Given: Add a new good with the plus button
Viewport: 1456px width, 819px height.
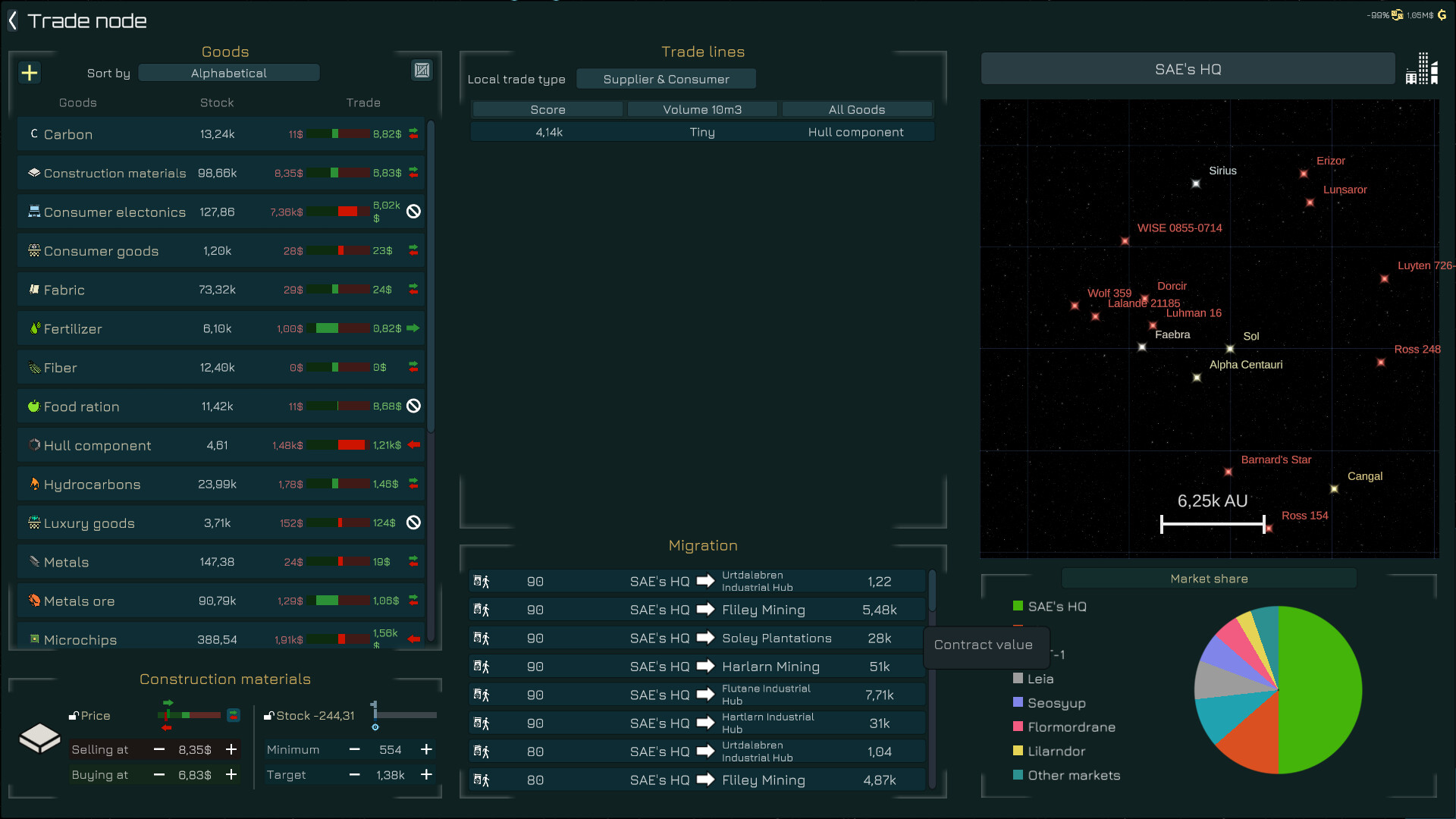Looking at the screenshot, I should coord(30,73).
